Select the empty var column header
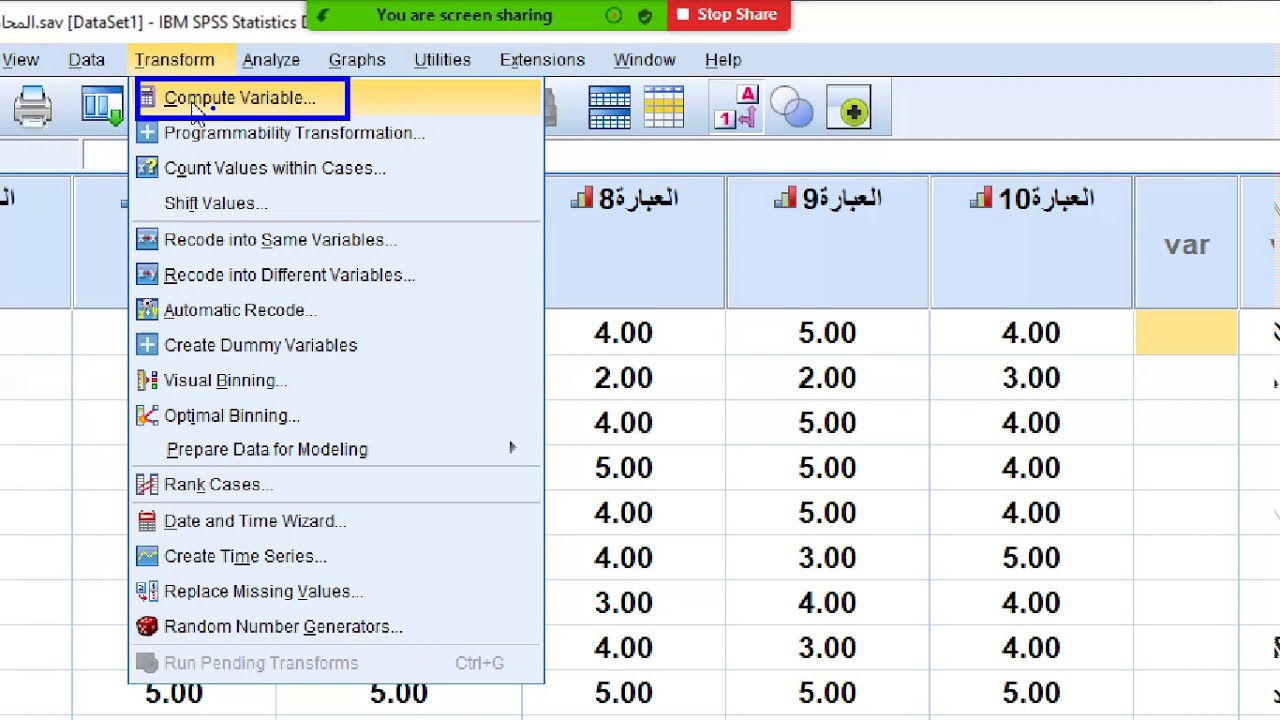Viewport: 1280px width, 720px height. (1187, 242)
